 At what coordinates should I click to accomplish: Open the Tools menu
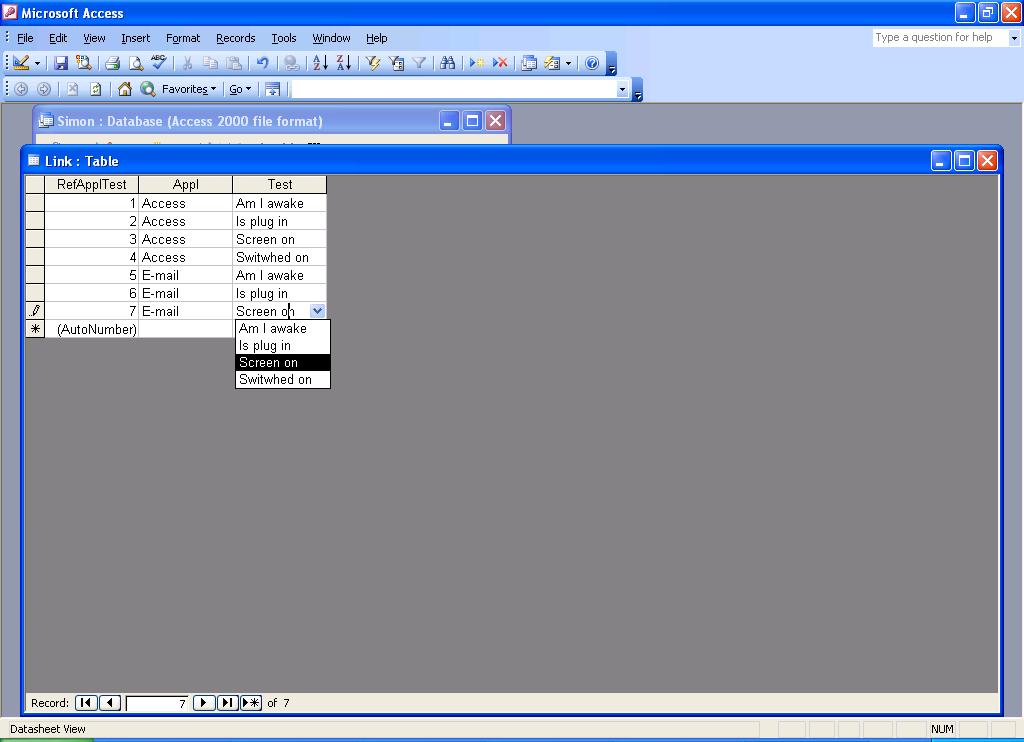click(284, 38)
